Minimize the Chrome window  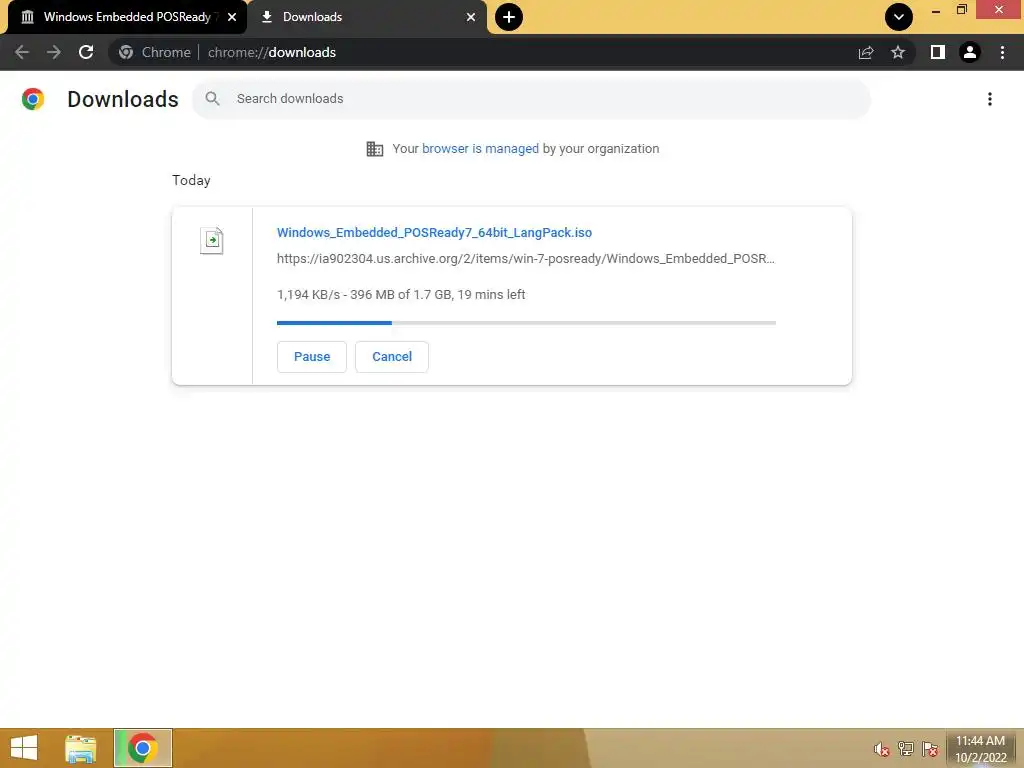pos(936,10)
